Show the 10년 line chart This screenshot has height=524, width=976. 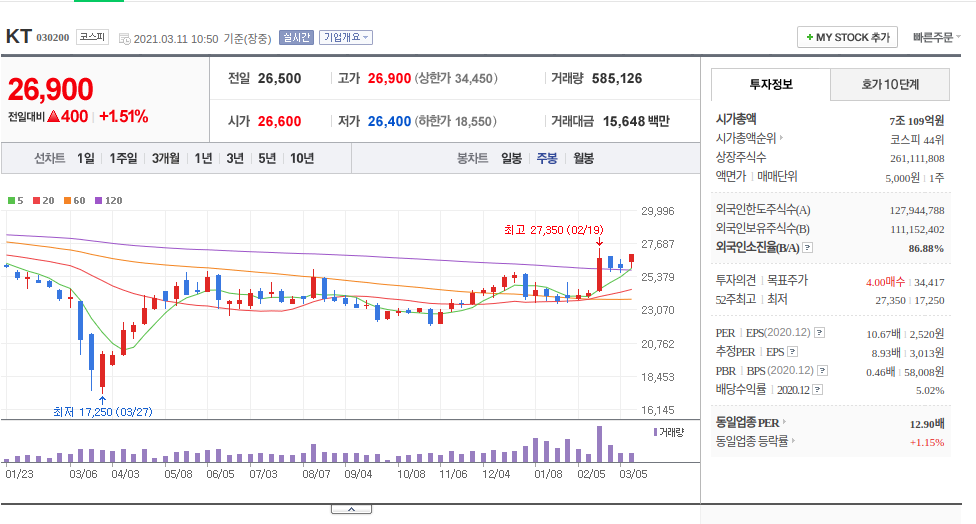(302, 159)
